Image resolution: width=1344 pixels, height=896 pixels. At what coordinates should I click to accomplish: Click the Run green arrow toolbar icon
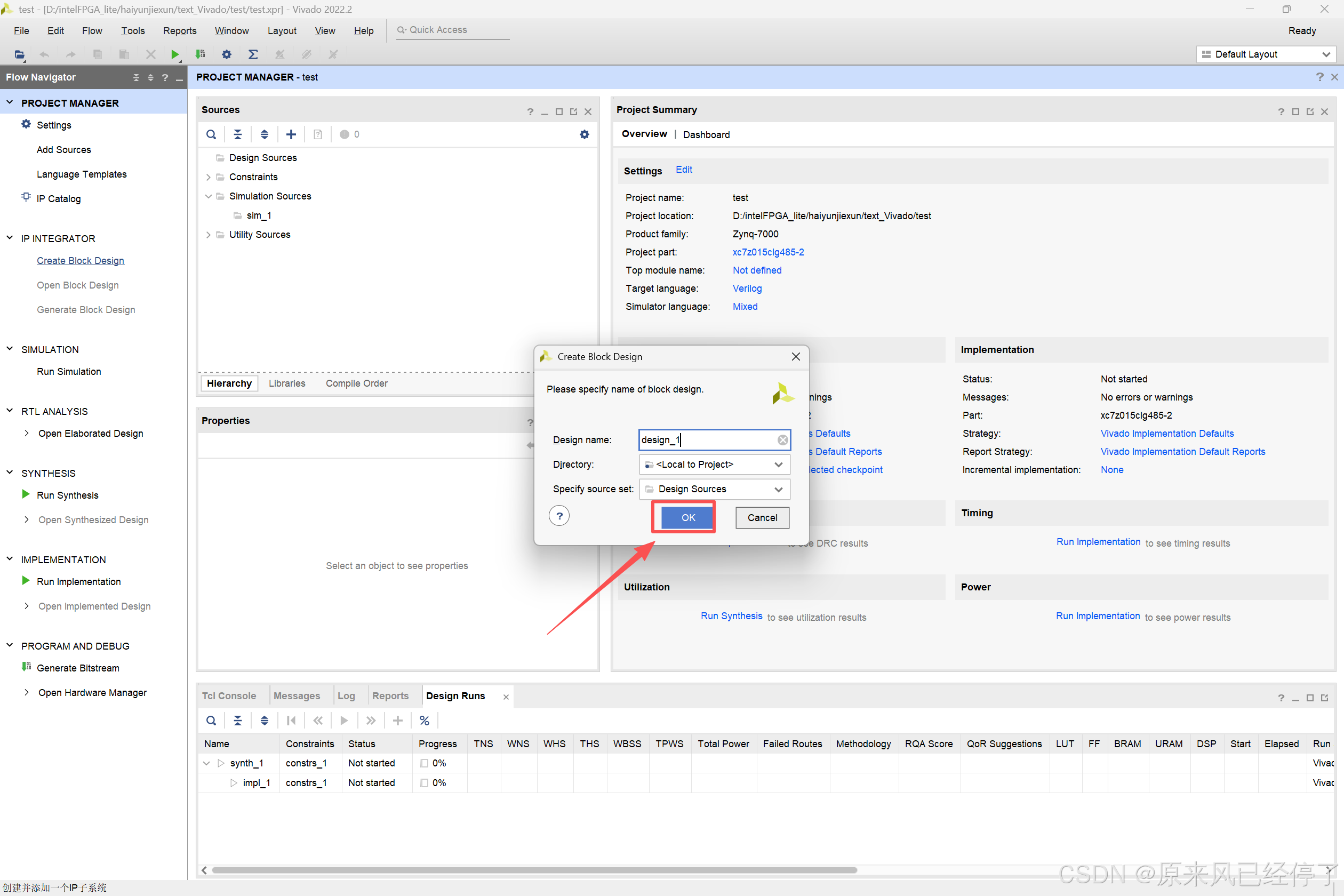(175, 54)
